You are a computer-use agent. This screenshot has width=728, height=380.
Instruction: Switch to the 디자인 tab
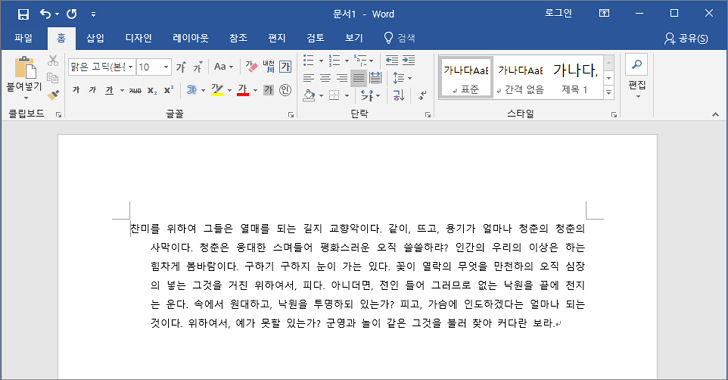click(138, 38)
